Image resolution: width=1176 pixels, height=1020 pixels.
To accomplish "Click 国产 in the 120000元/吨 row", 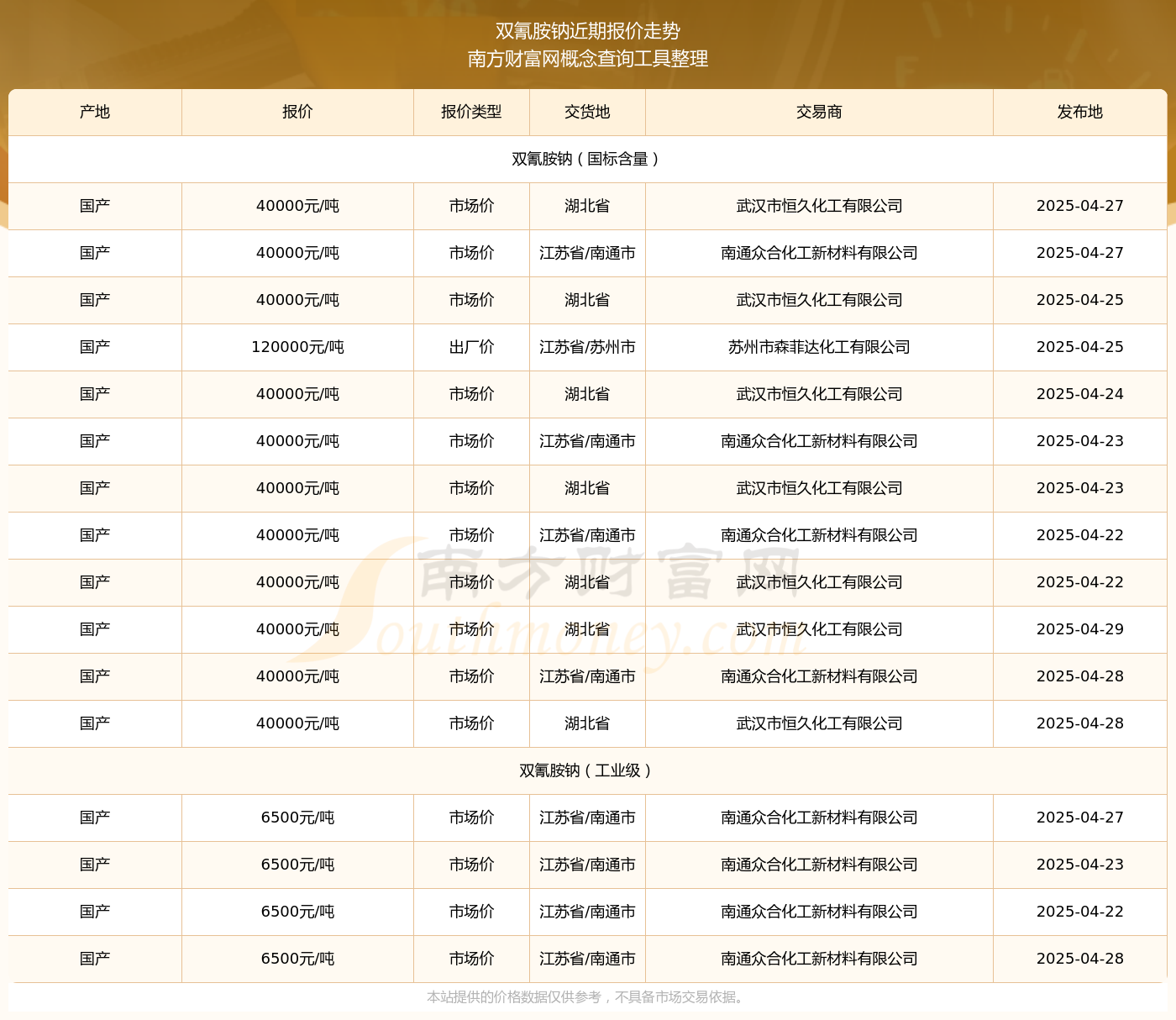I will click(x=95, y=347).
